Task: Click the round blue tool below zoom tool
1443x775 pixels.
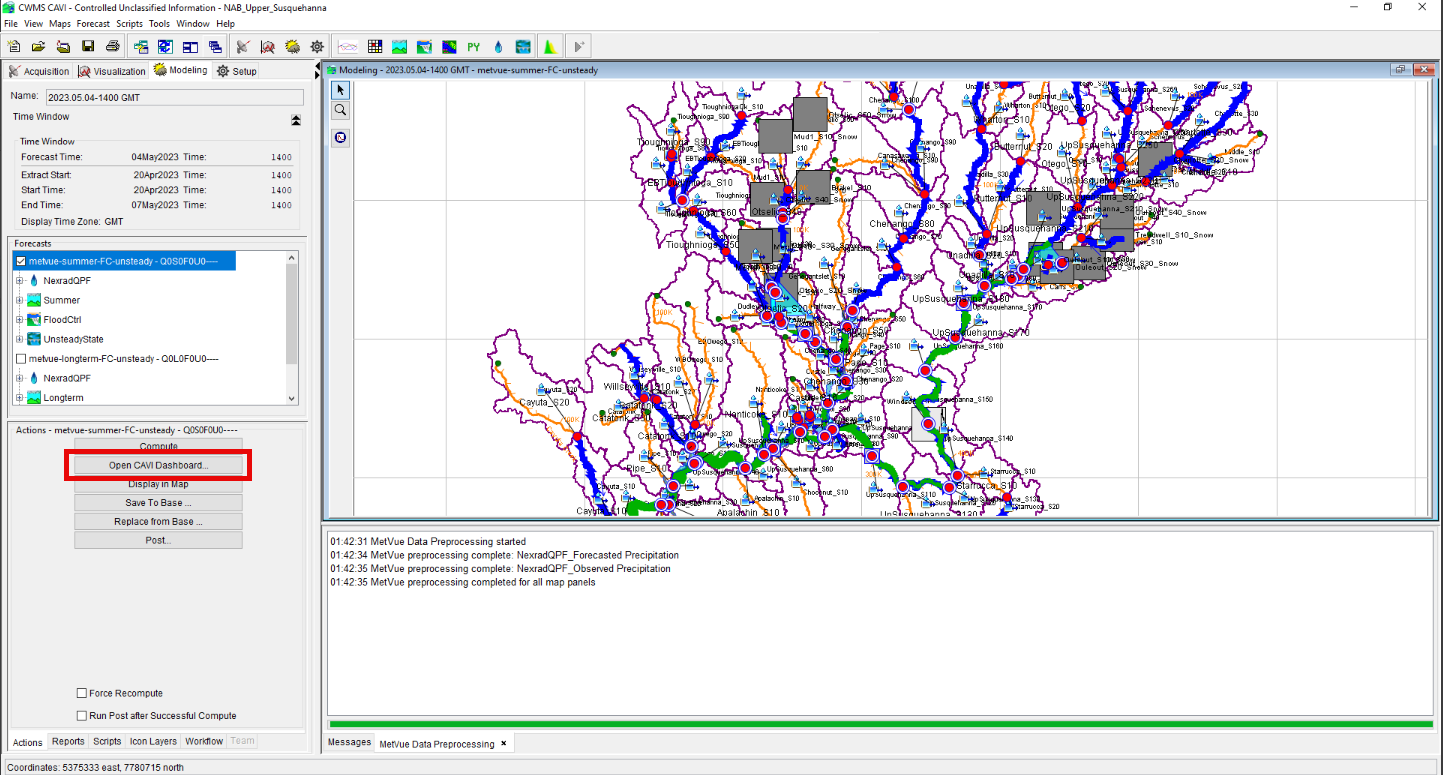Action: pos(341,137)
